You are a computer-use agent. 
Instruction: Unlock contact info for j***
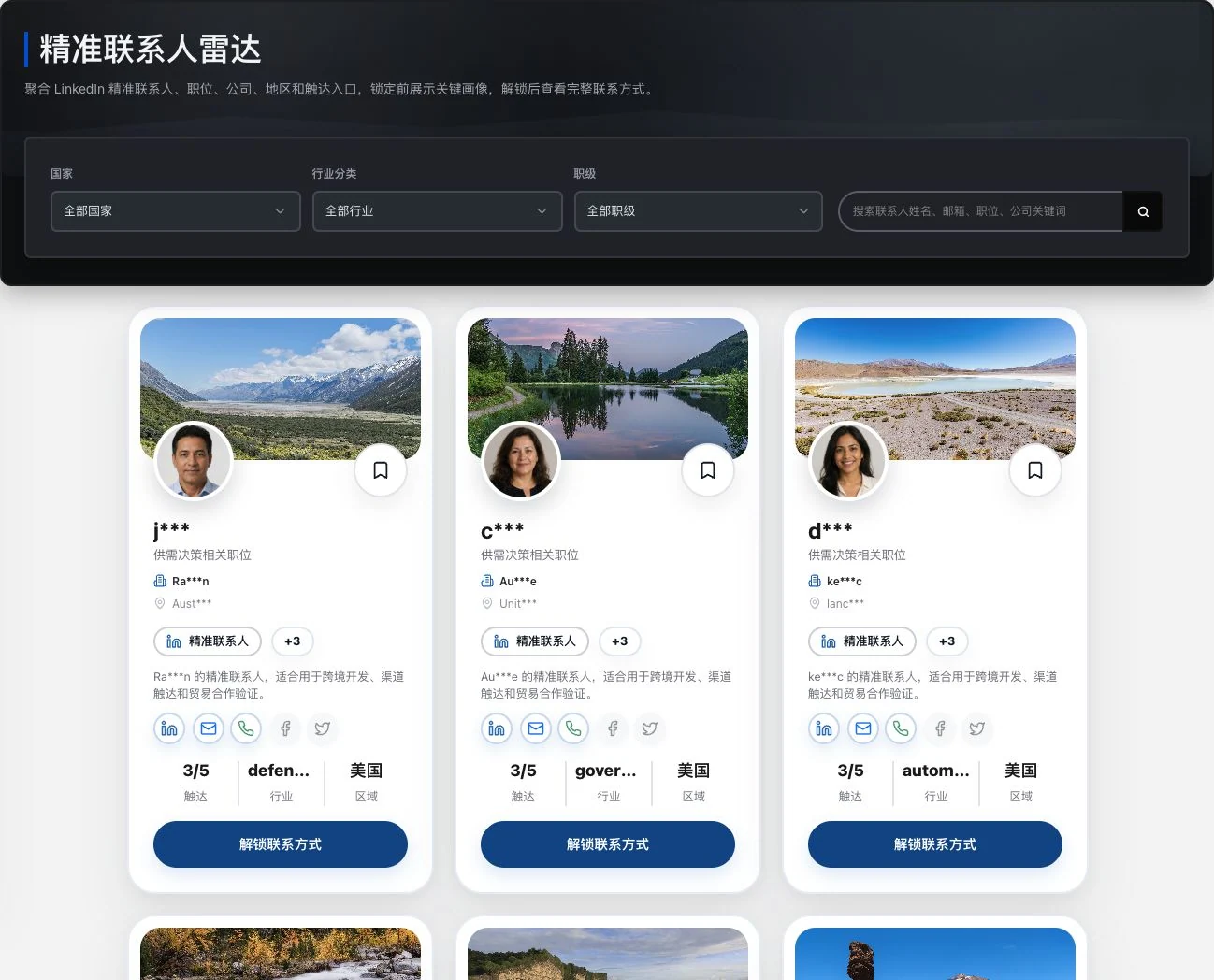(x=281, y=844)
